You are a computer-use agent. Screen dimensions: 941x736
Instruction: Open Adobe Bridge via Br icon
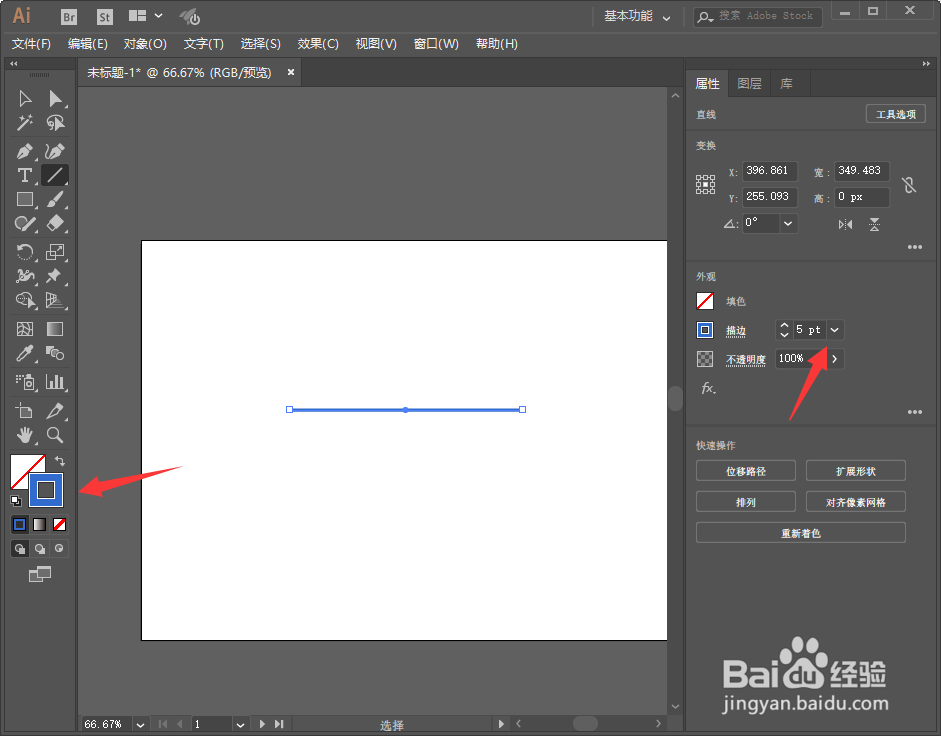tap(69, 17)
